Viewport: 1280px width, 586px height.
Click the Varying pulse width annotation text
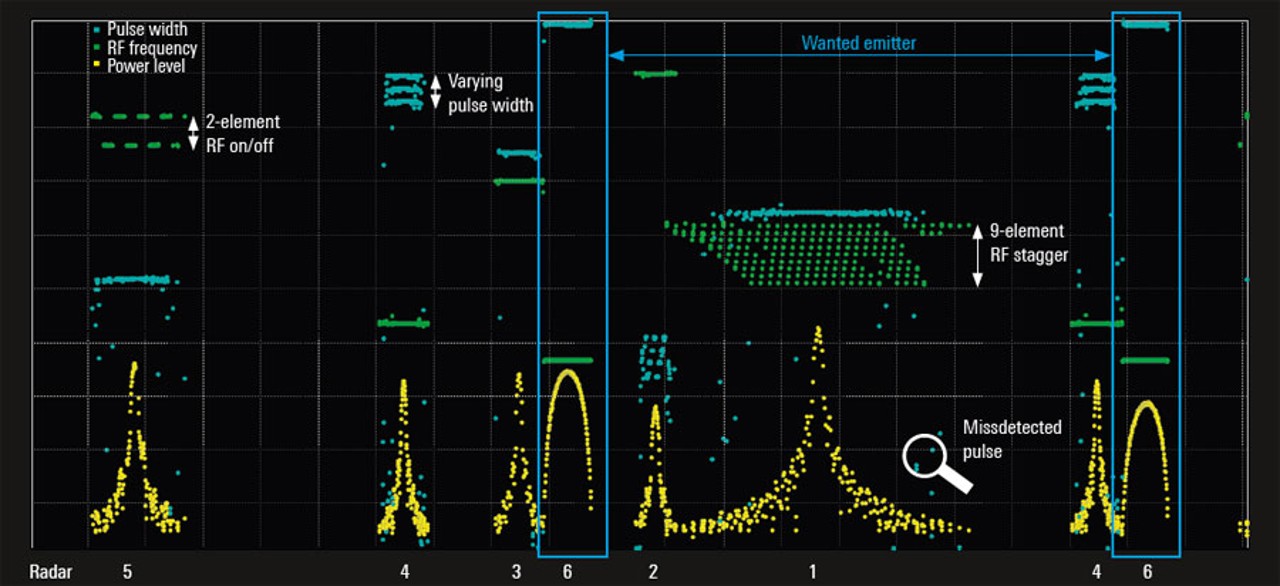pyautogui.click(x=490, y=93)
